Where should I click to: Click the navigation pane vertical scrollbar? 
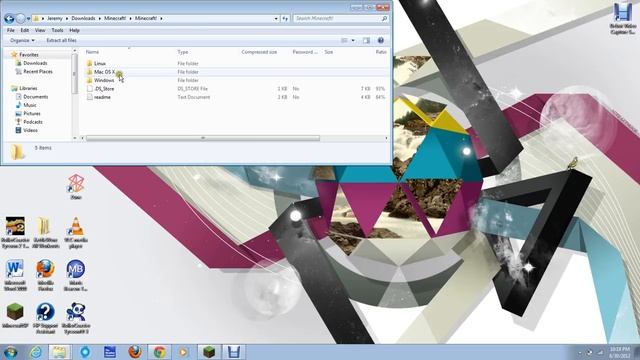pyautogui.click(x=75, y=73)
